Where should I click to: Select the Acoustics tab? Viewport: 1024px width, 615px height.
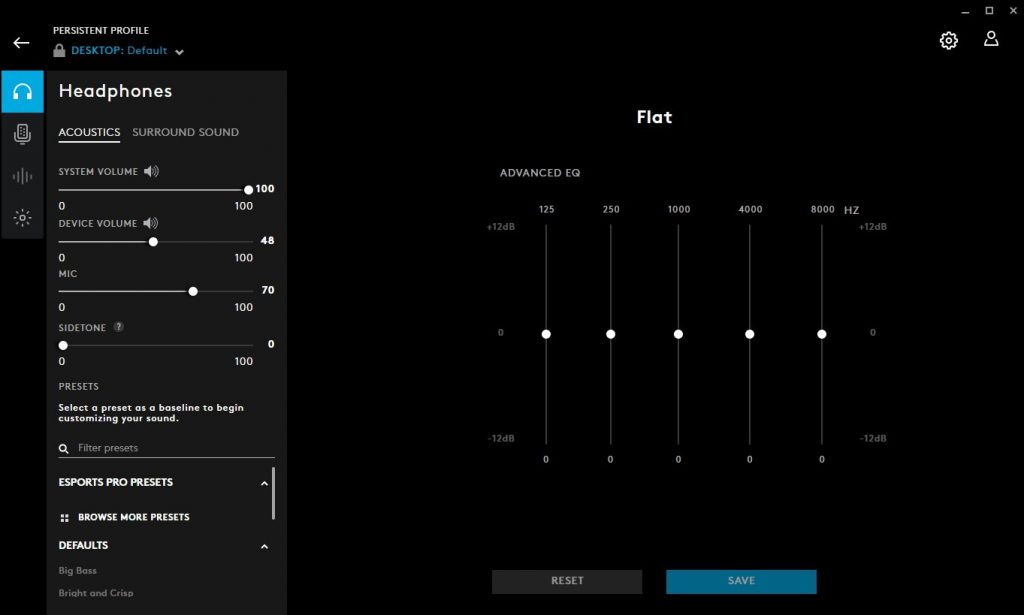(89, 132)
